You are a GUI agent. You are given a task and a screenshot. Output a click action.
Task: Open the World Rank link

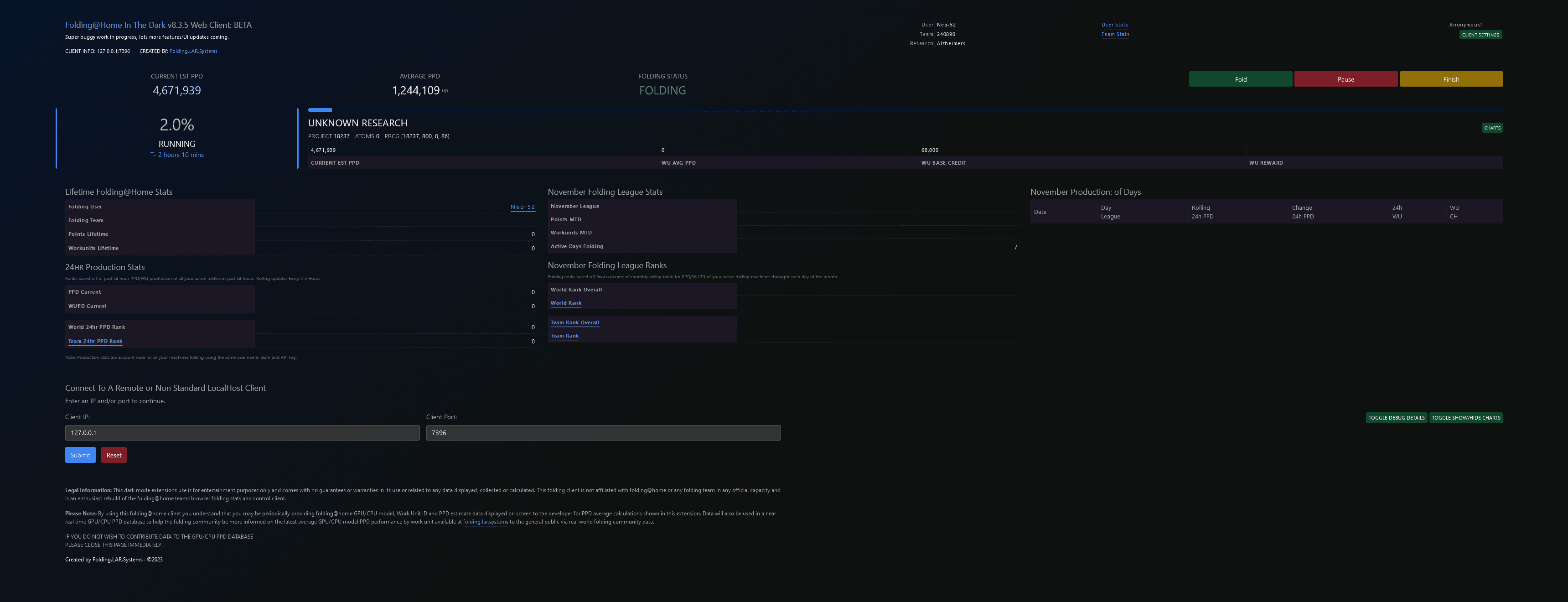point(565,303)
